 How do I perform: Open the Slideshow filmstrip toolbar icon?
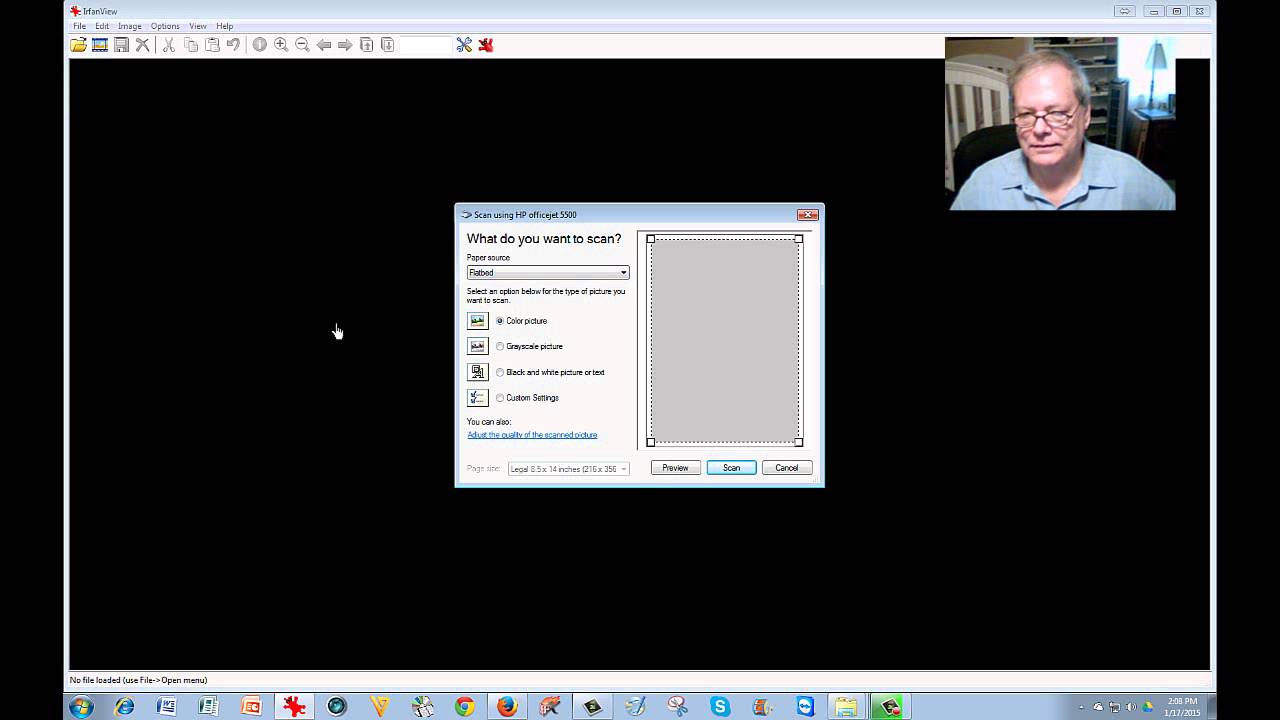click(x=100, y=45)
